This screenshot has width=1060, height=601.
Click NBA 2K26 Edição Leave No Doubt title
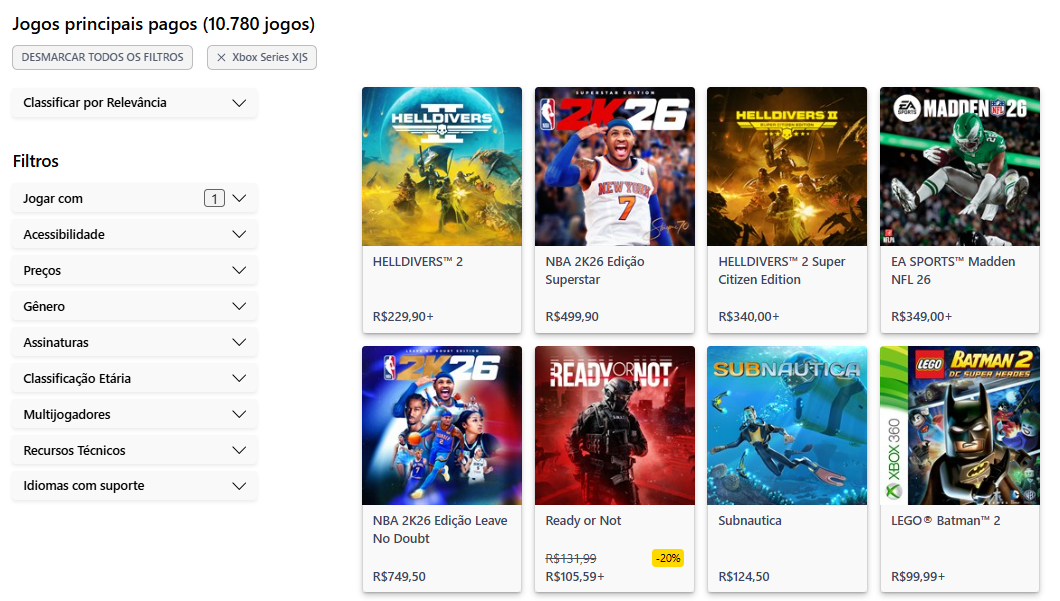pos(440,529)
